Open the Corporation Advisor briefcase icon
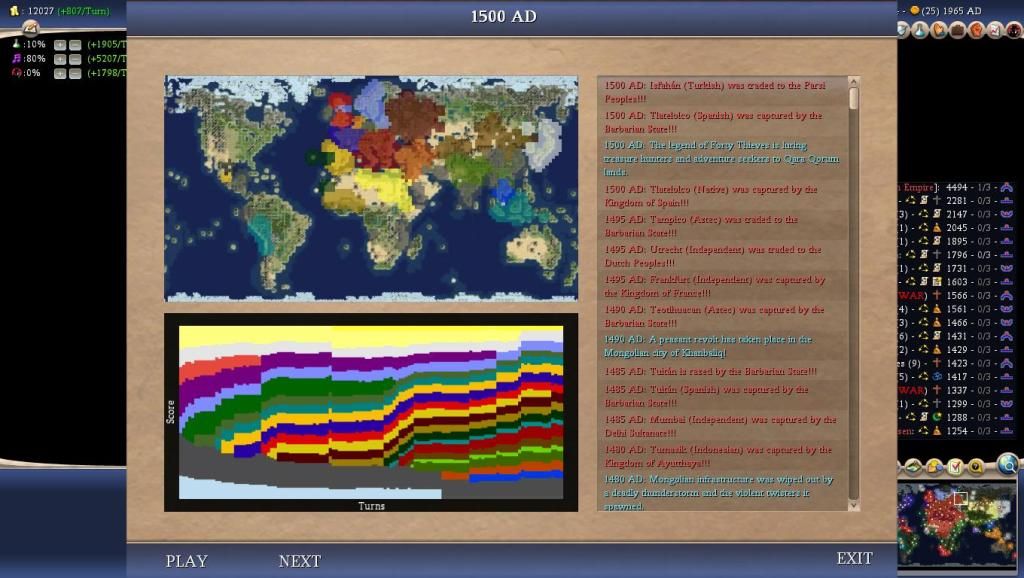The width and height of the screenshot is (1024, 578). pos(957,29)
